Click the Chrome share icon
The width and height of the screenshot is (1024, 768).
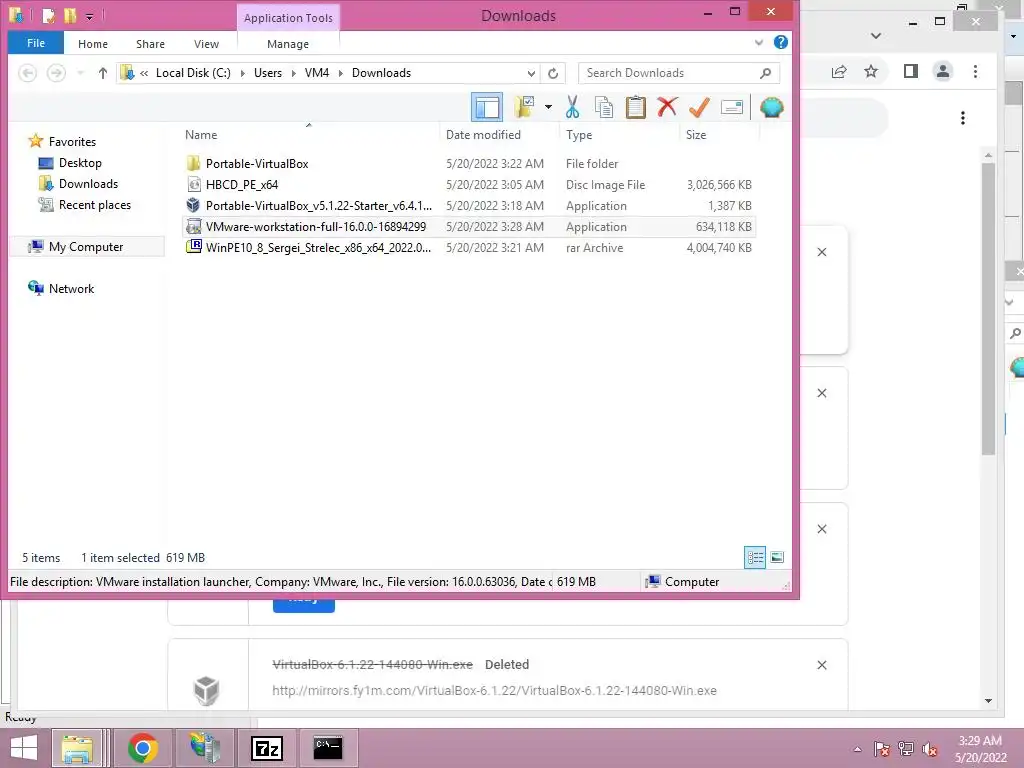point(839,72)
